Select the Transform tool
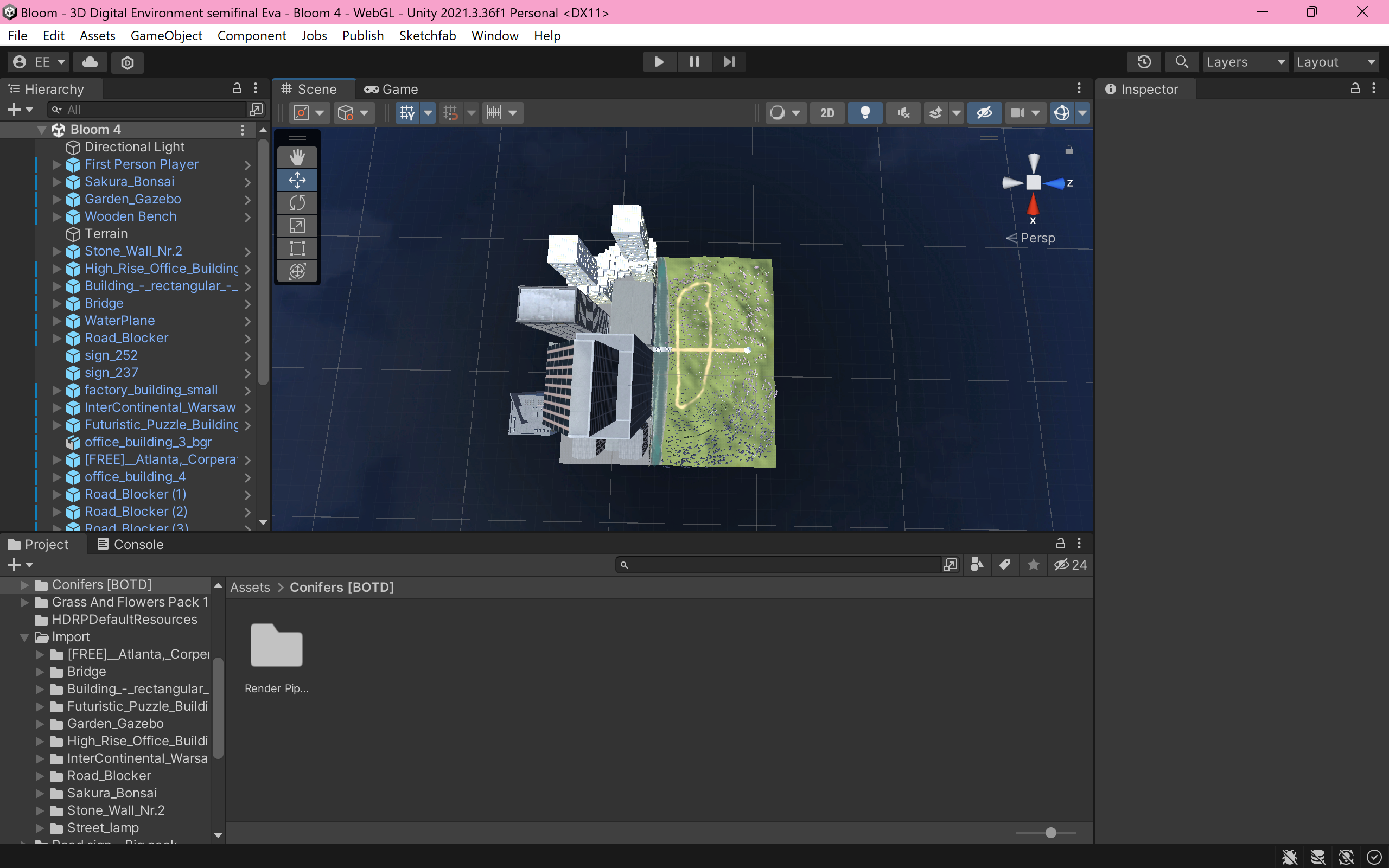Screen dimensions: 1389x868 point(297,271)
